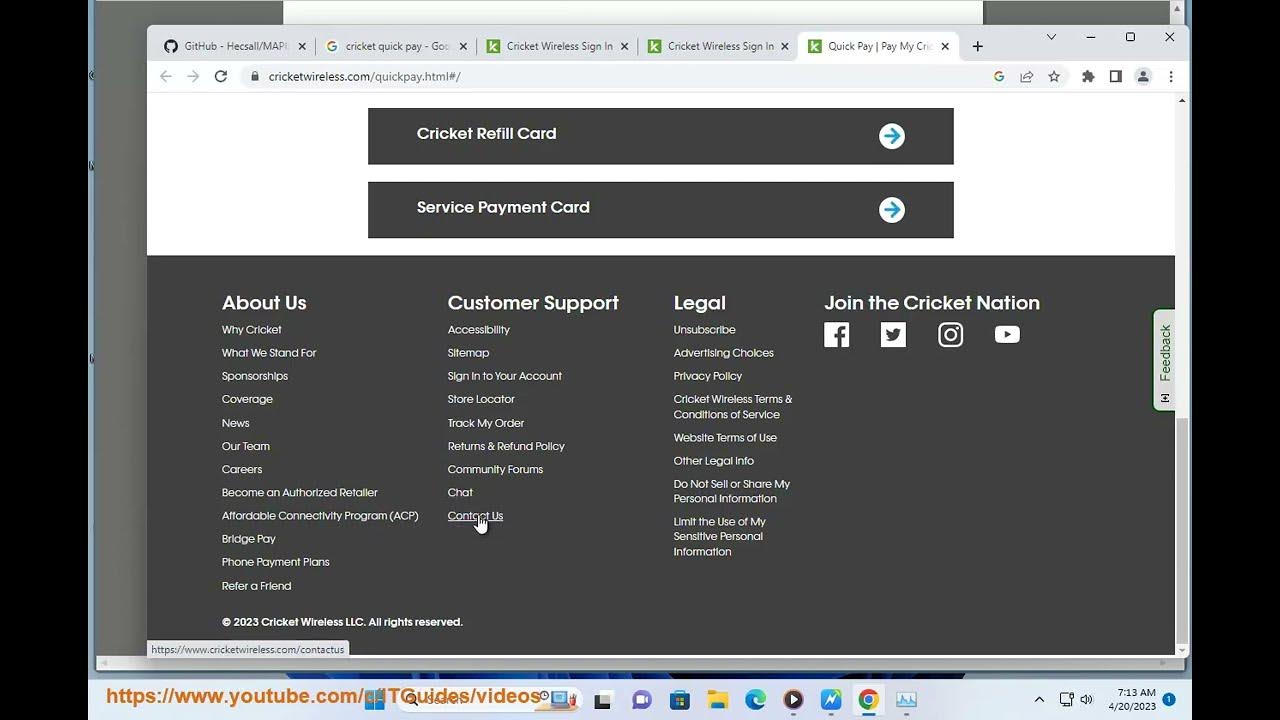Open the Sitemap link
1280x720 pixels.
[x=468, y=353]
